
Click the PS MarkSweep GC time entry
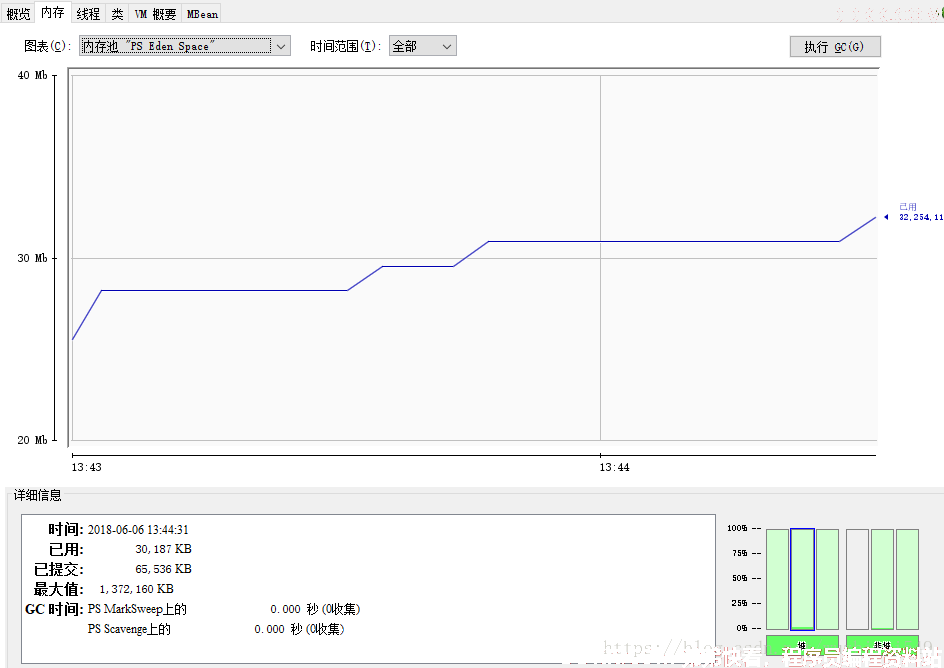(223, 609)
